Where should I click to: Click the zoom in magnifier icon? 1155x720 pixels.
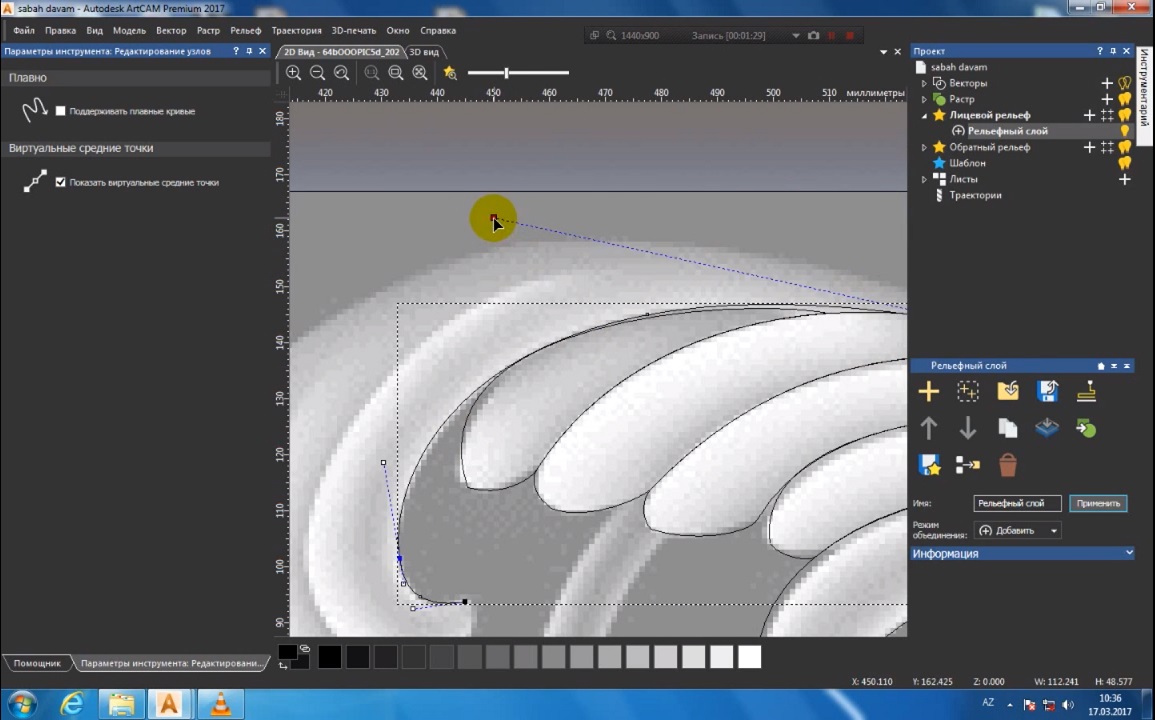(293, 73)
